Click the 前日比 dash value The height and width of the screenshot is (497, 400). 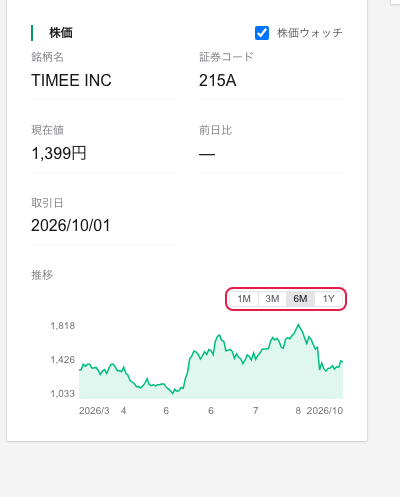tap(207, 154)
